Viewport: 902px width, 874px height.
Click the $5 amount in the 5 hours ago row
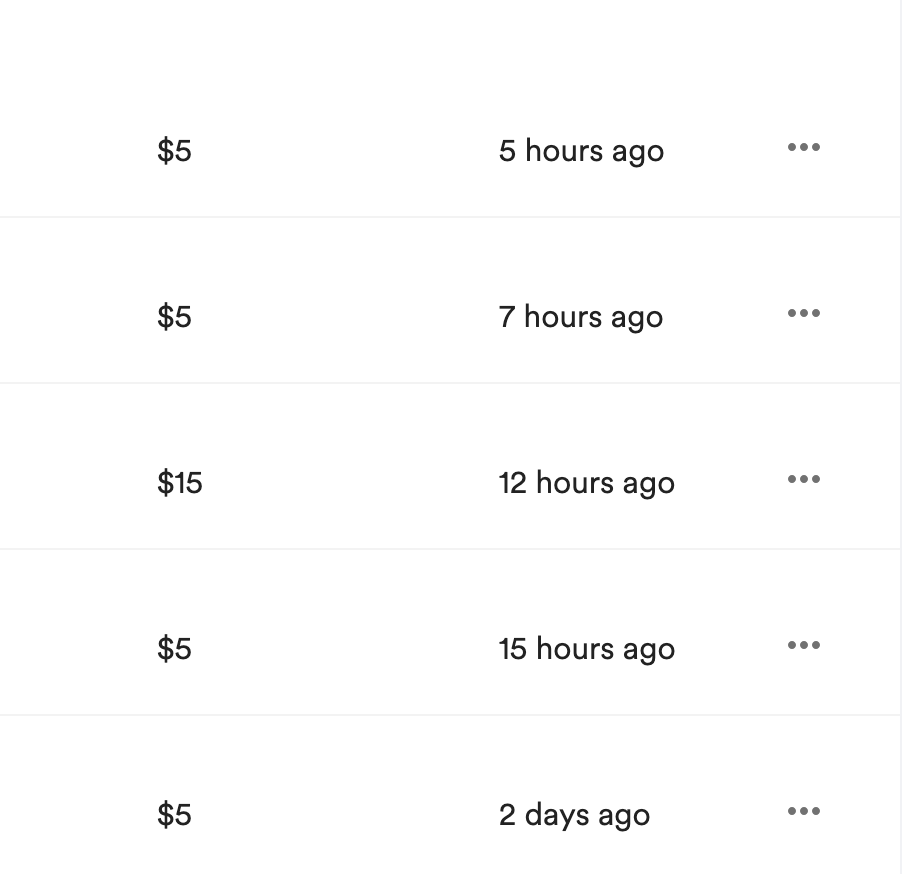click(174, 151)
